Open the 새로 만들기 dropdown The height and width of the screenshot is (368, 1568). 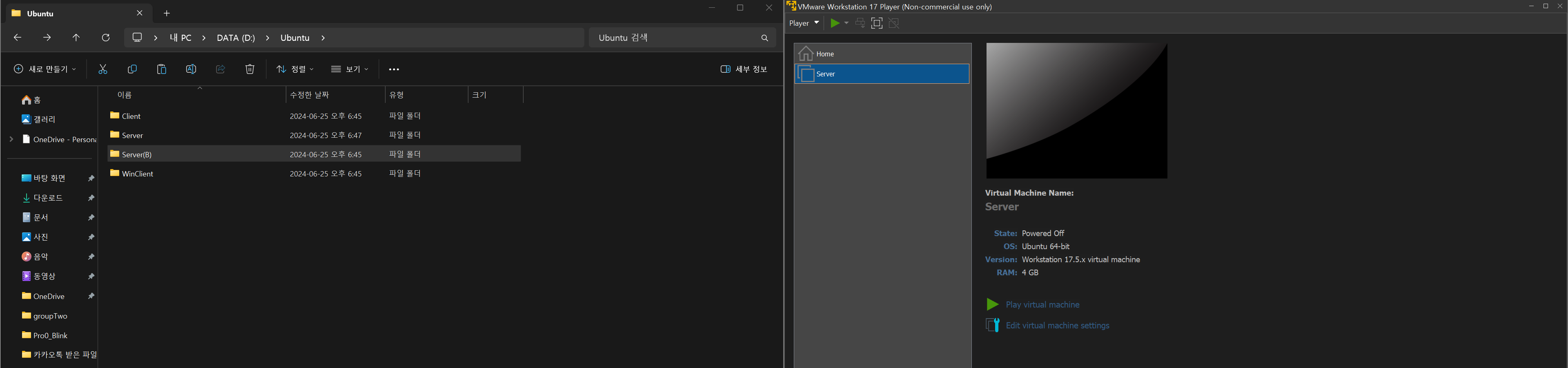(45, 69)
